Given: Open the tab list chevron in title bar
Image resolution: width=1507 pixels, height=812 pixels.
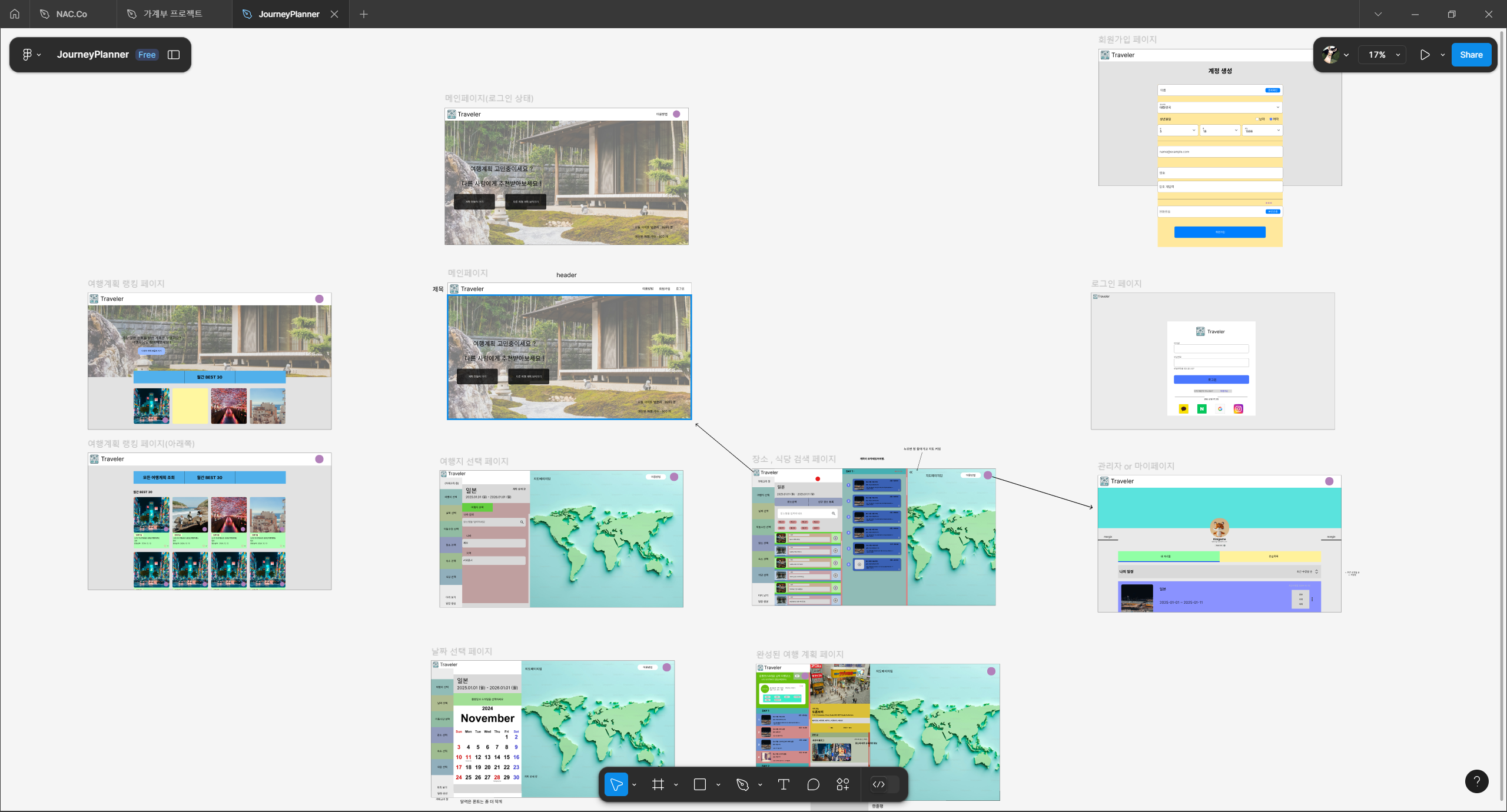Looking at the screenshot, I should (x=1378, y=14).
